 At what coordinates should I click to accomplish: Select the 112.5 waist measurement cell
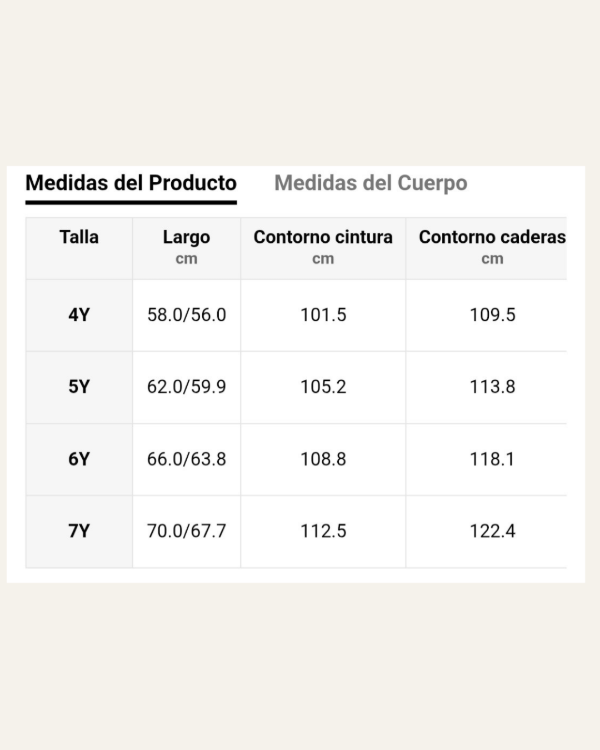(323, 531)
